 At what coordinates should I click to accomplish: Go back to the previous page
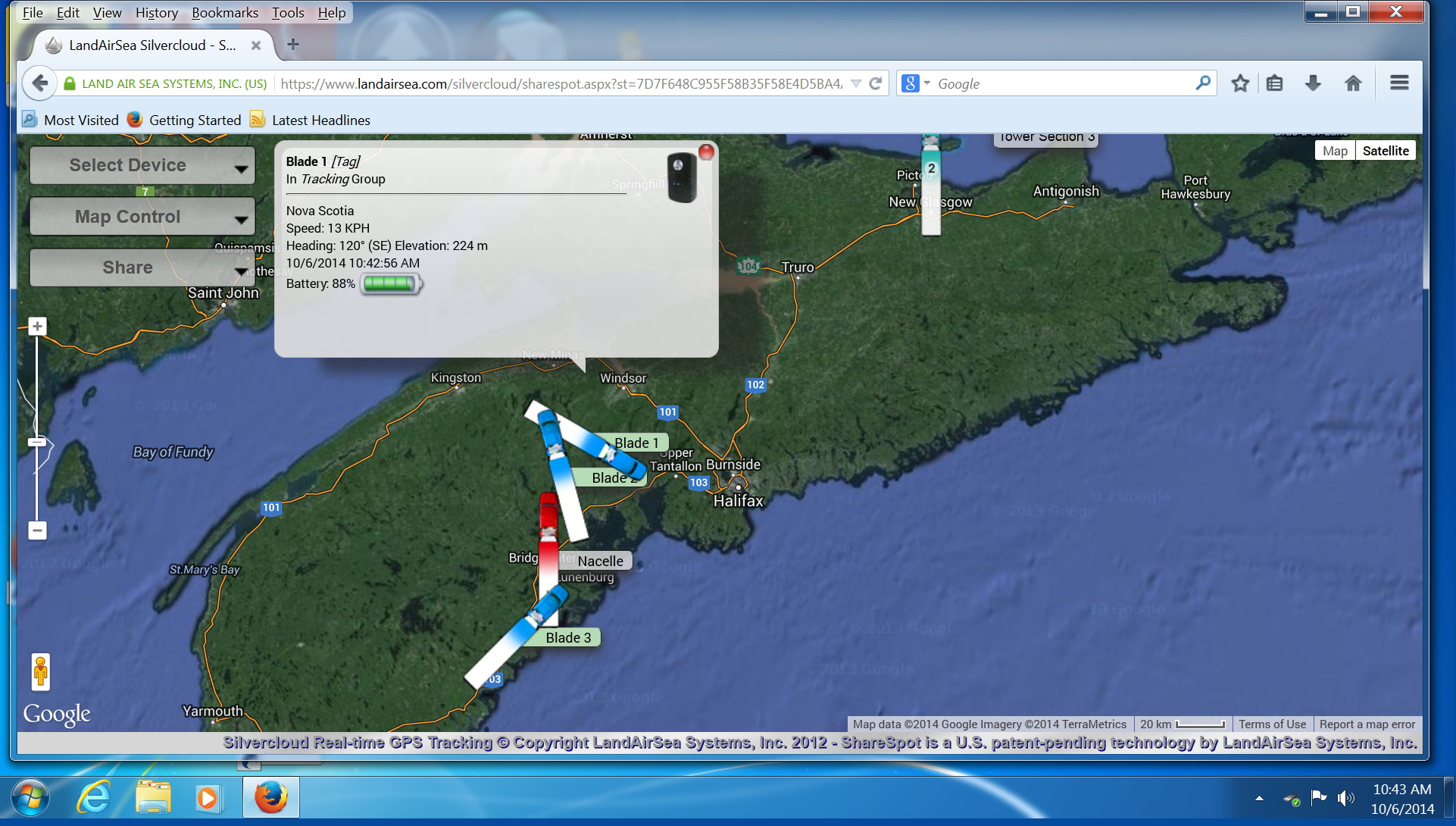point(39,83)
